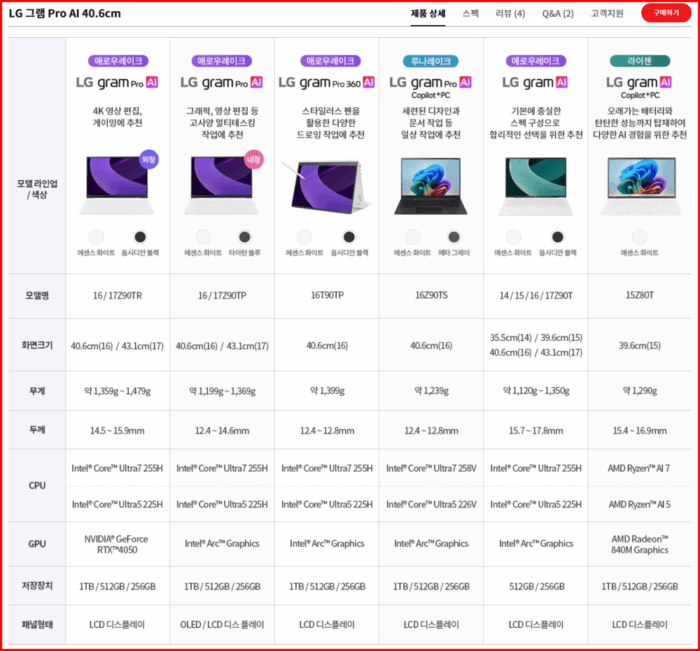Click the 모델 라인업 / 색상 row header
The height and width of the screenshot is (651, 700).
pos(37,189)
